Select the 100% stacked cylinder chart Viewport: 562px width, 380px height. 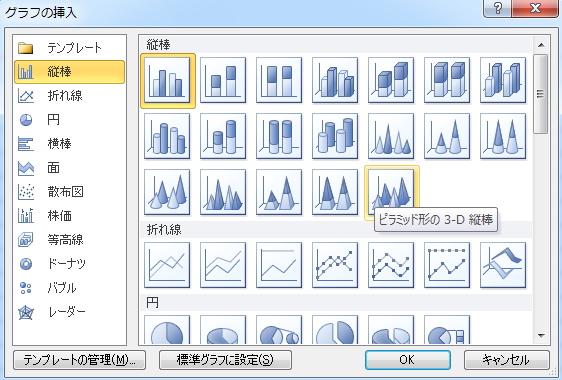[279, 136]
